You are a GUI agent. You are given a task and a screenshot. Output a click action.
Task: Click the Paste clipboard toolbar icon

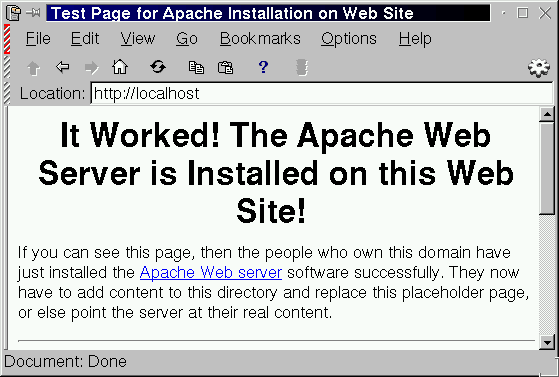point(225,67)
